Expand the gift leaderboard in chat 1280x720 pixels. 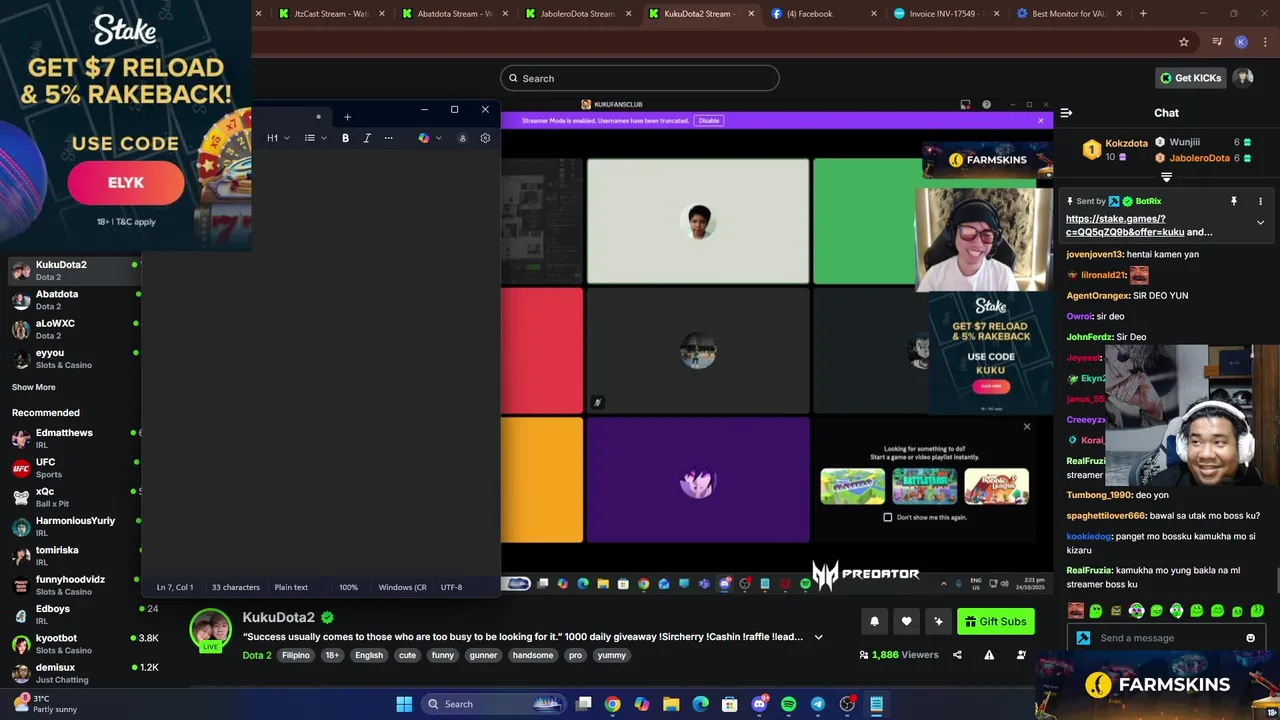tap(1166, 177)
